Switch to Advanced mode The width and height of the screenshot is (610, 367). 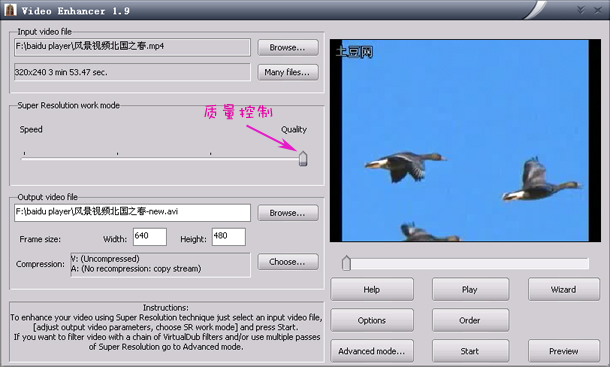click(x=372, y=351)
